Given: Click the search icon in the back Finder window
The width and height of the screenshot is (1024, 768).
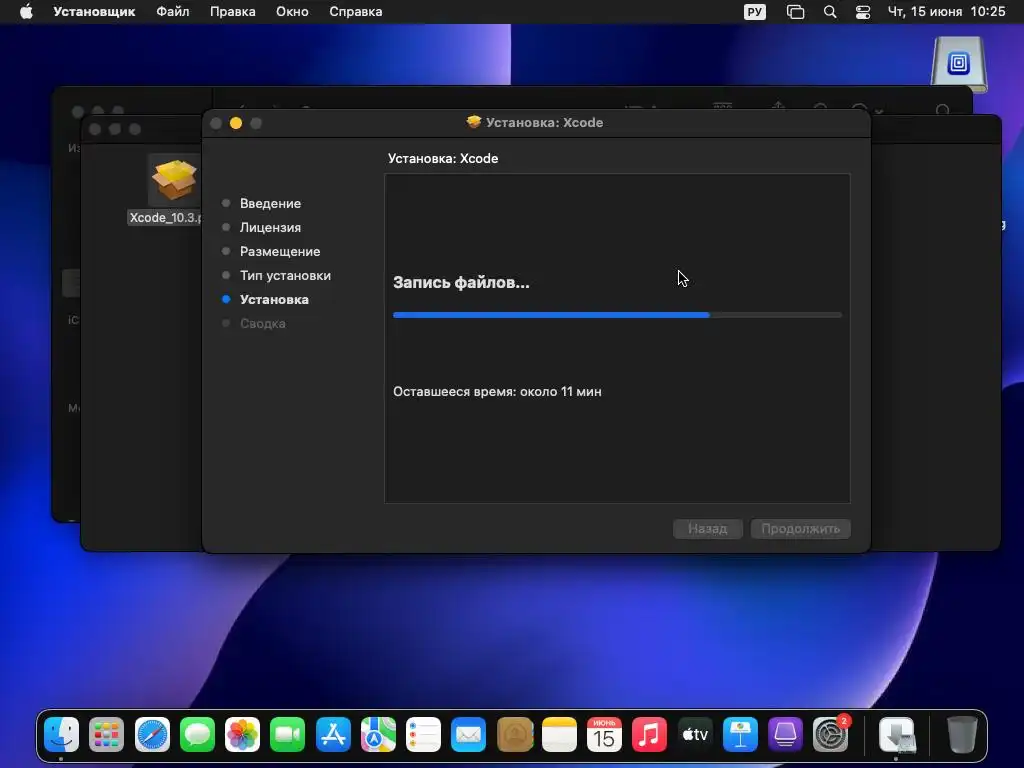Looking at the screenshot, I should tap(942, 110).
